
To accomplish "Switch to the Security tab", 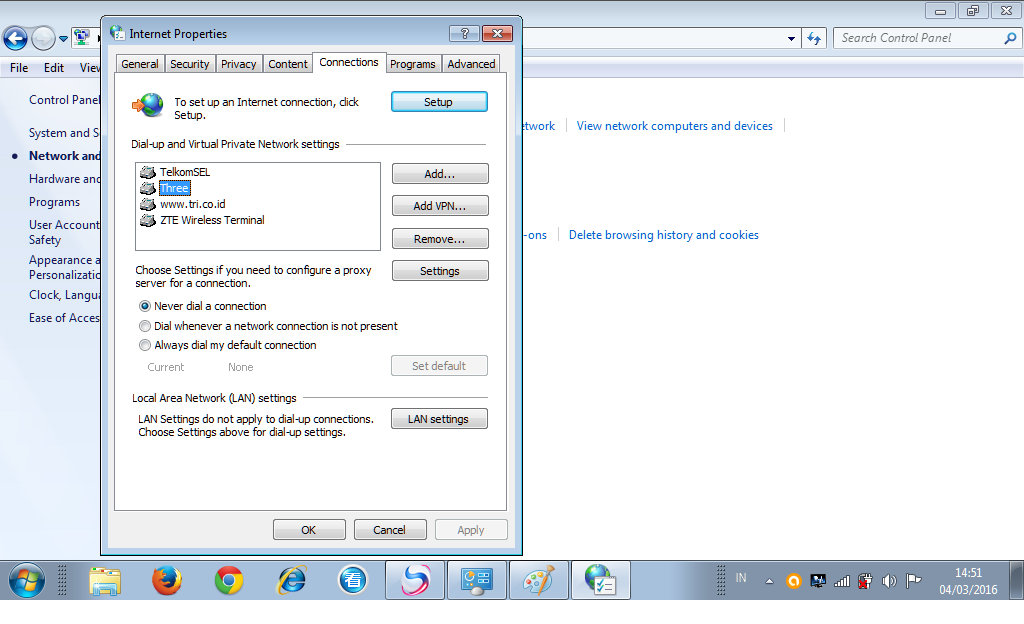I will 190,63.
